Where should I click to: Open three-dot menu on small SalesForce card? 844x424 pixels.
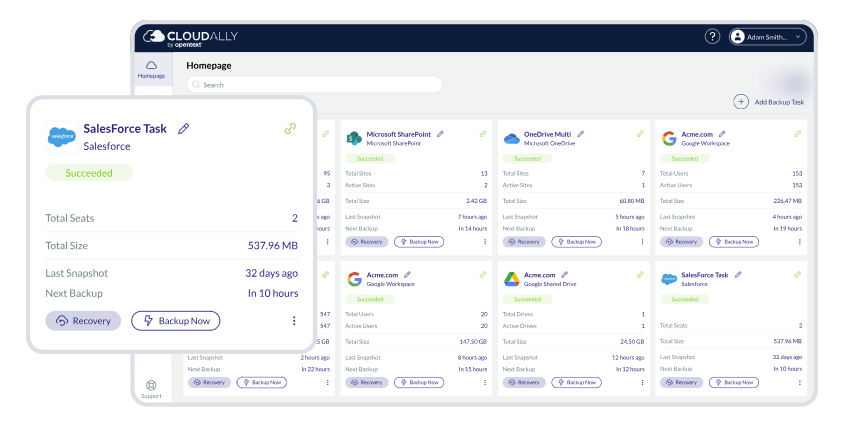point(799,383)
